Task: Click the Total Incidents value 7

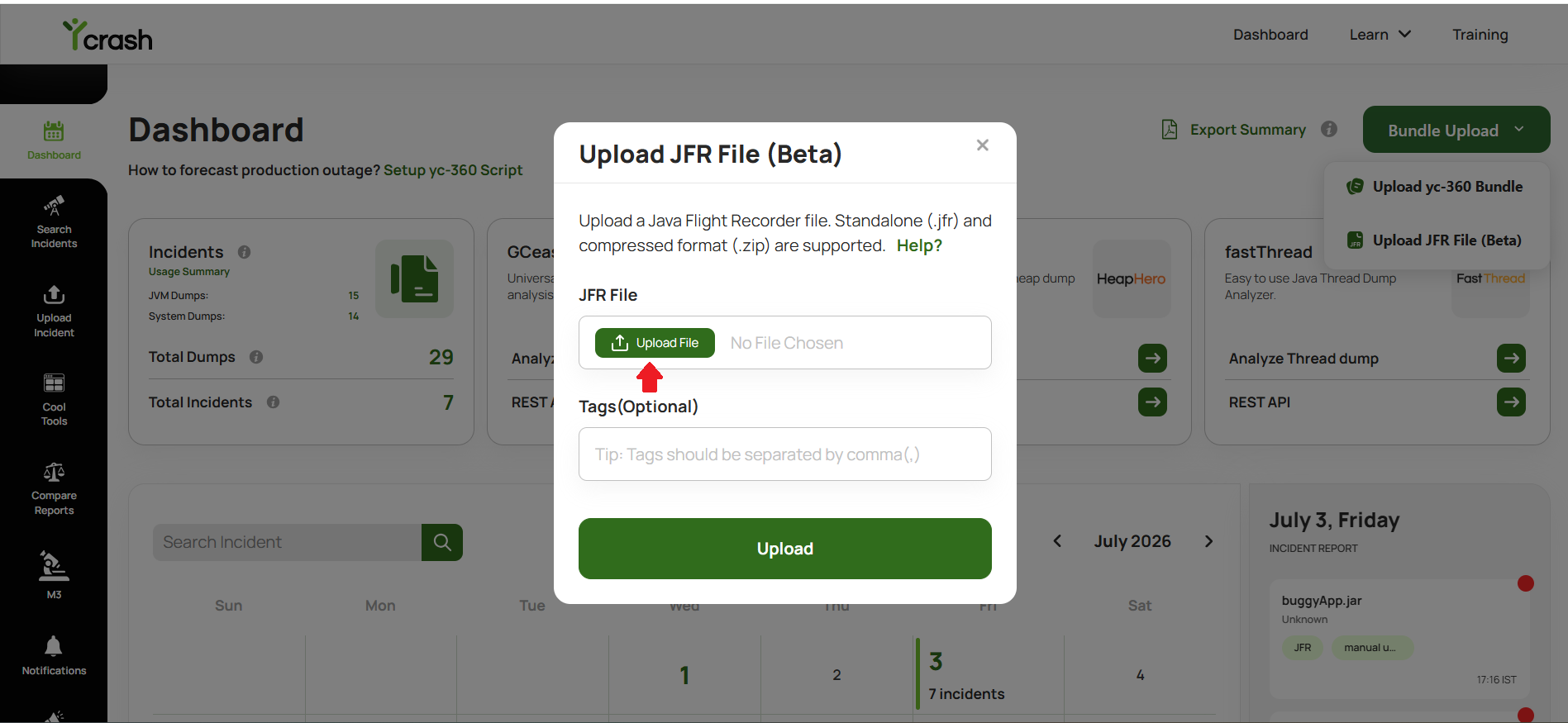Action: coord(448,402)
